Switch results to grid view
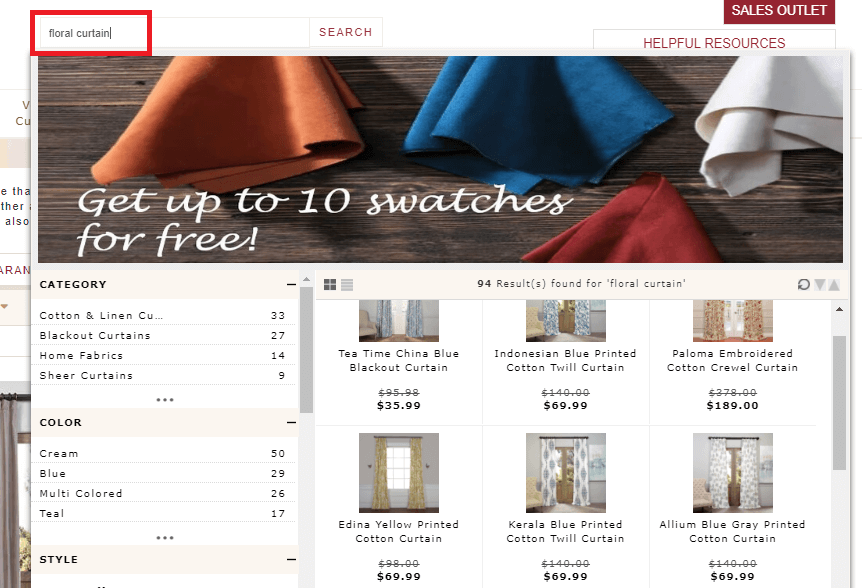The height and width of the screenshot is (588, 862). pyautogui.click(x=331, y=285)
